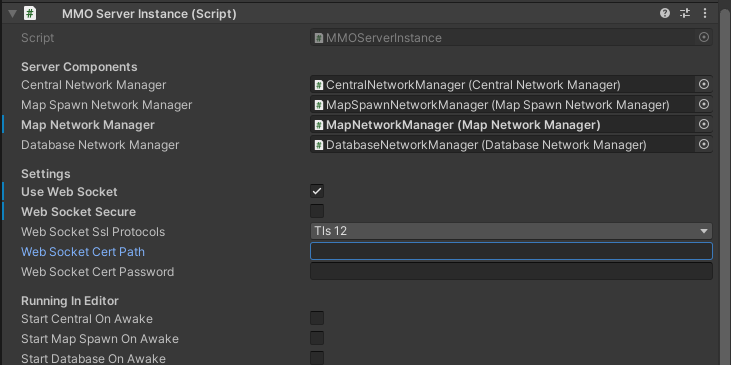Click the Use Web Socket label
Image resolution: width=731 pixels, height=365 pixels.
point(69,192)
